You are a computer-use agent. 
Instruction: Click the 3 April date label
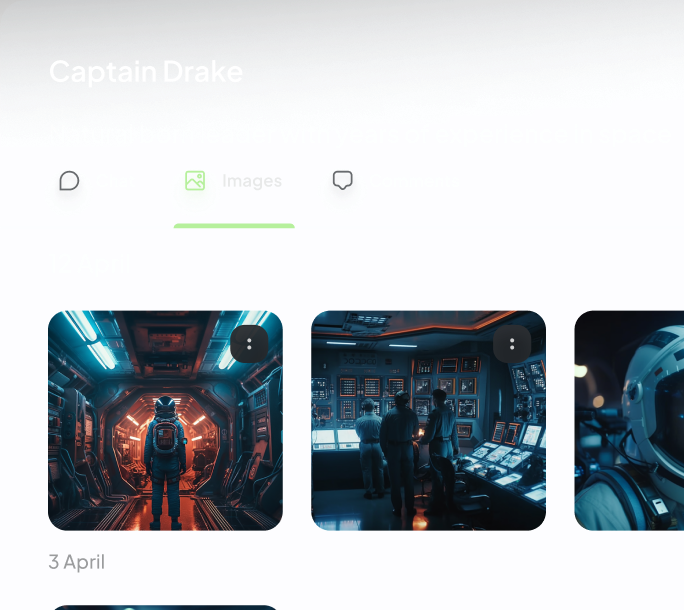77,562
